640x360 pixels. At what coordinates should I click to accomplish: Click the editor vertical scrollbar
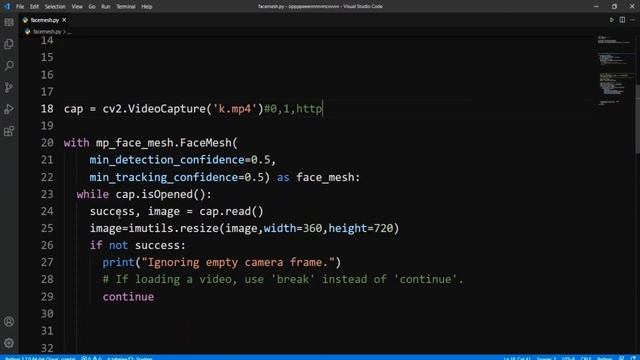click(637, 118)
